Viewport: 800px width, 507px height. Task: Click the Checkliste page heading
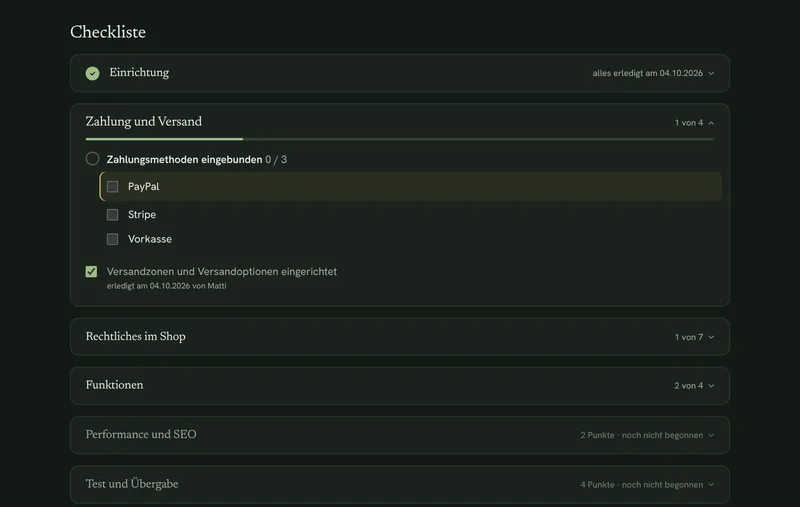point(108,32)
